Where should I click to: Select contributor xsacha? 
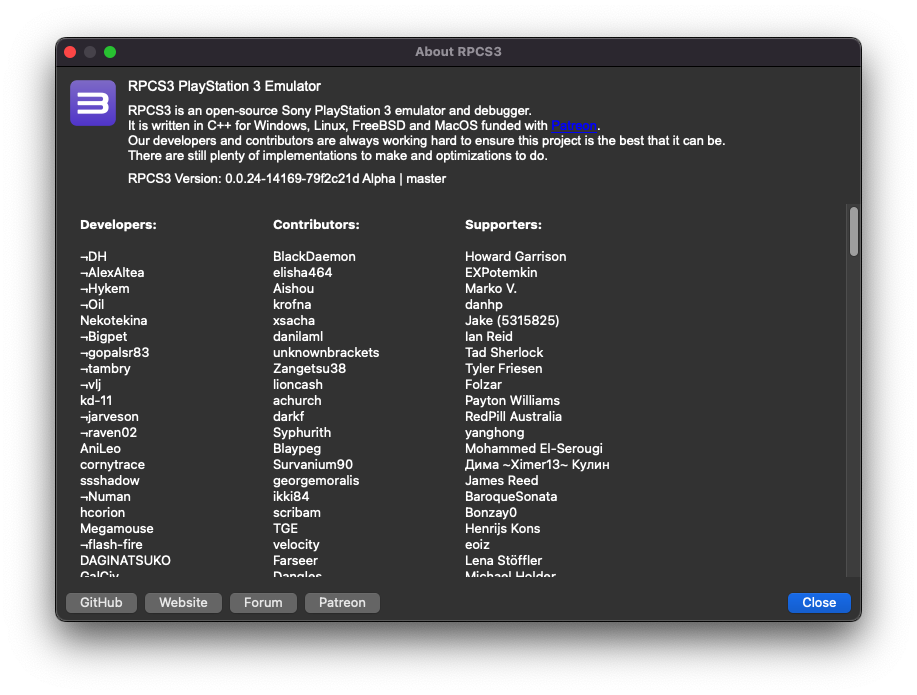(294, 321)
